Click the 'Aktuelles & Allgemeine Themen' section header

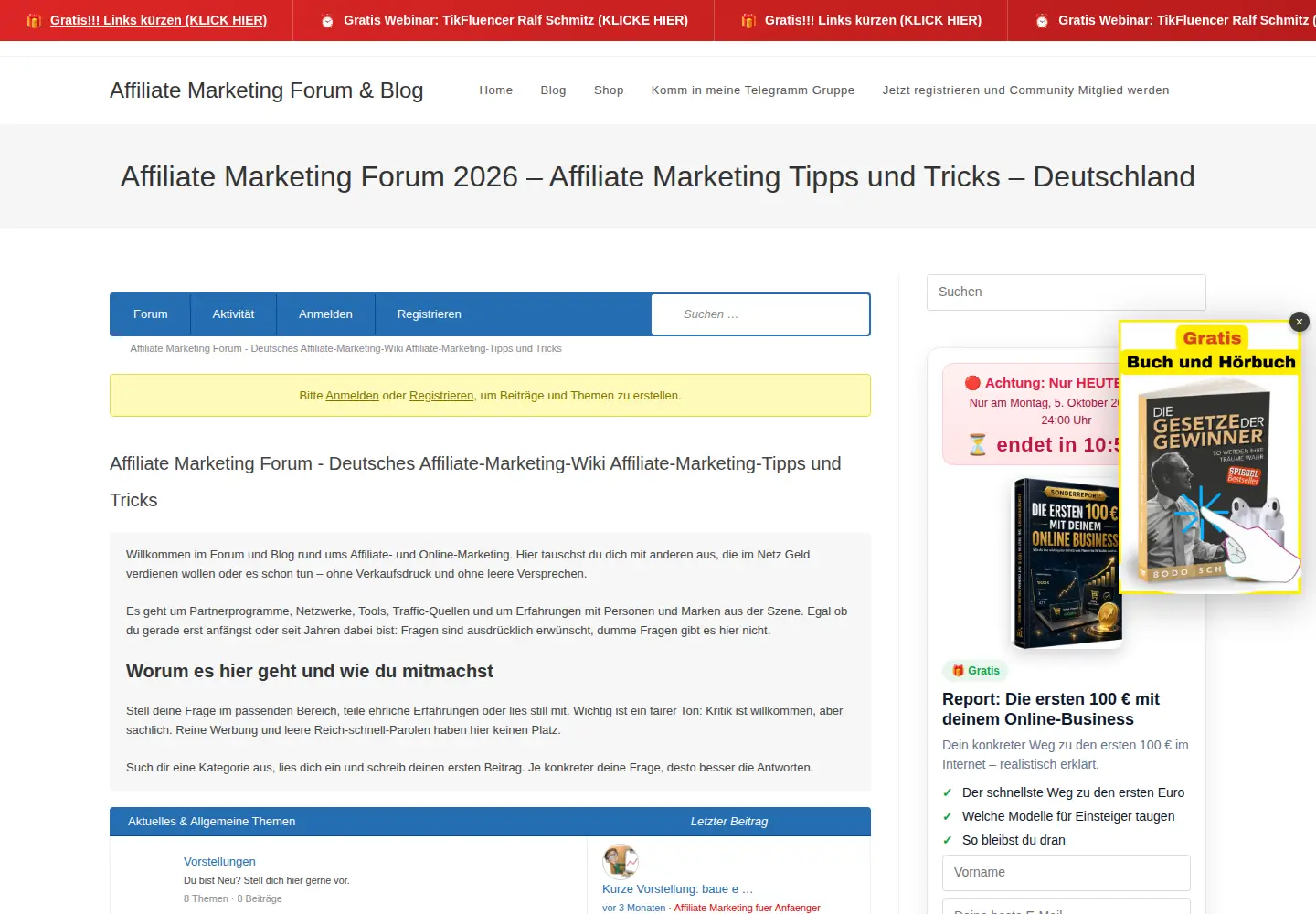[x=211, y=822]
